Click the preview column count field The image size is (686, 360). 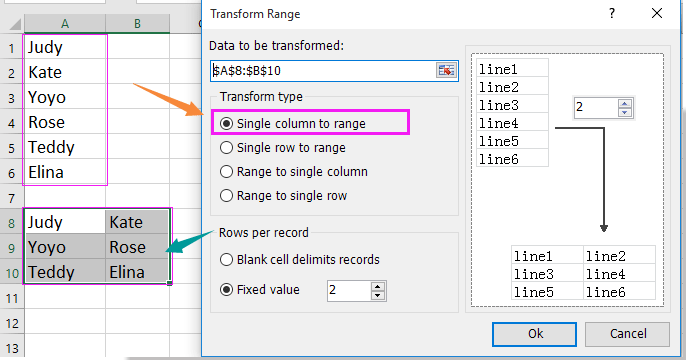click(596, 108)
